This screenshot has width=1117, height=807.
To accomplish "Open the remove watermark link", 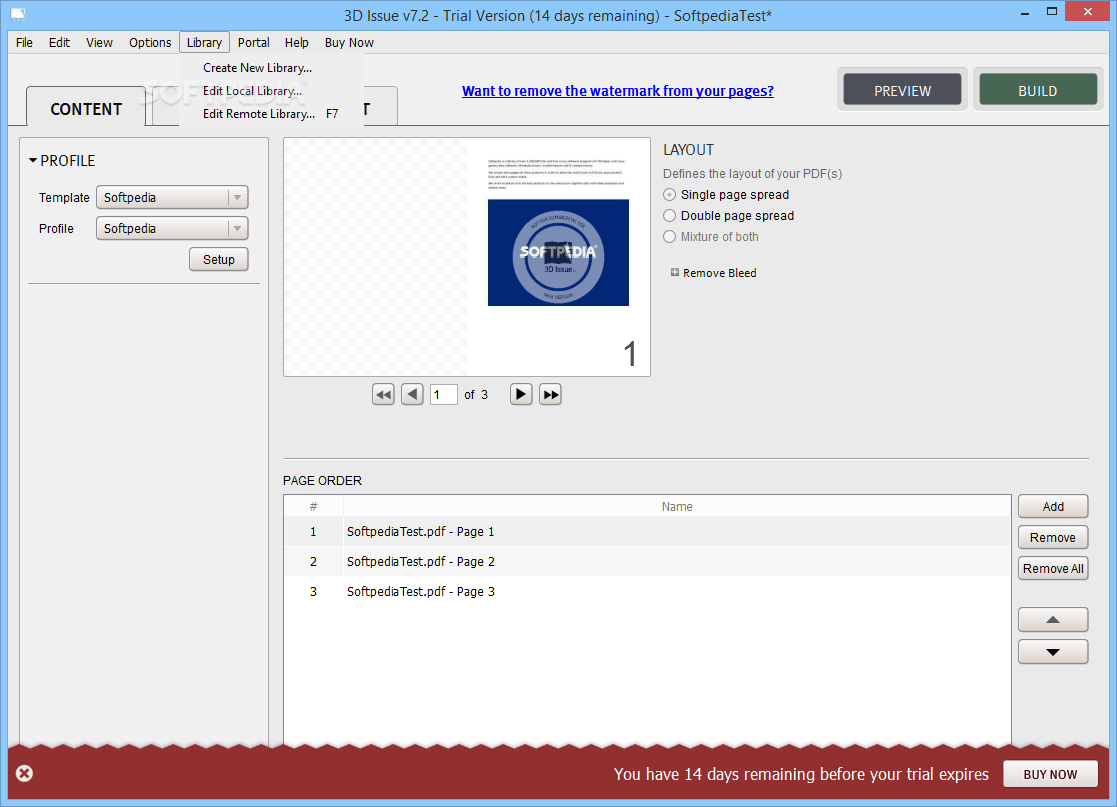I will (x=618, y=90).
